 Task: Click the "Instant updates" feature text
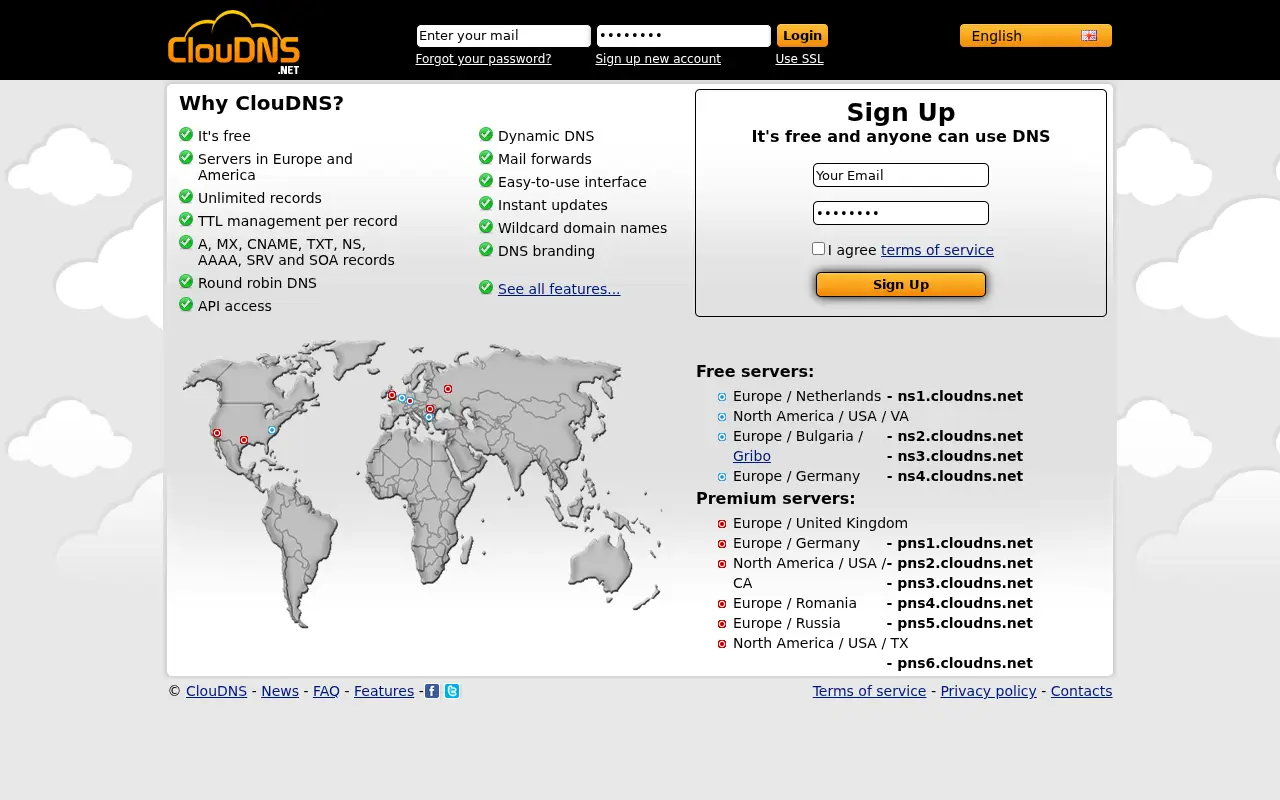click(553, 205)
